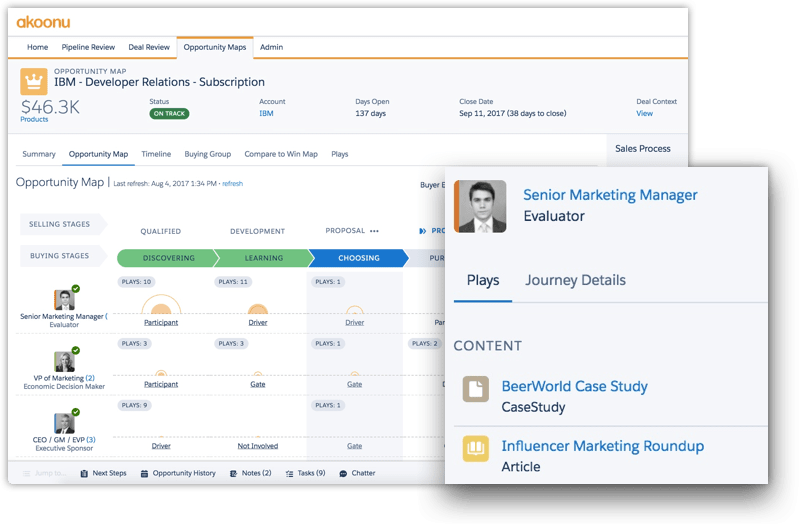Viewport: 799px width, 527px height.
Task: Click the SELLING STAGES label arrow
Action: [63, 224]
